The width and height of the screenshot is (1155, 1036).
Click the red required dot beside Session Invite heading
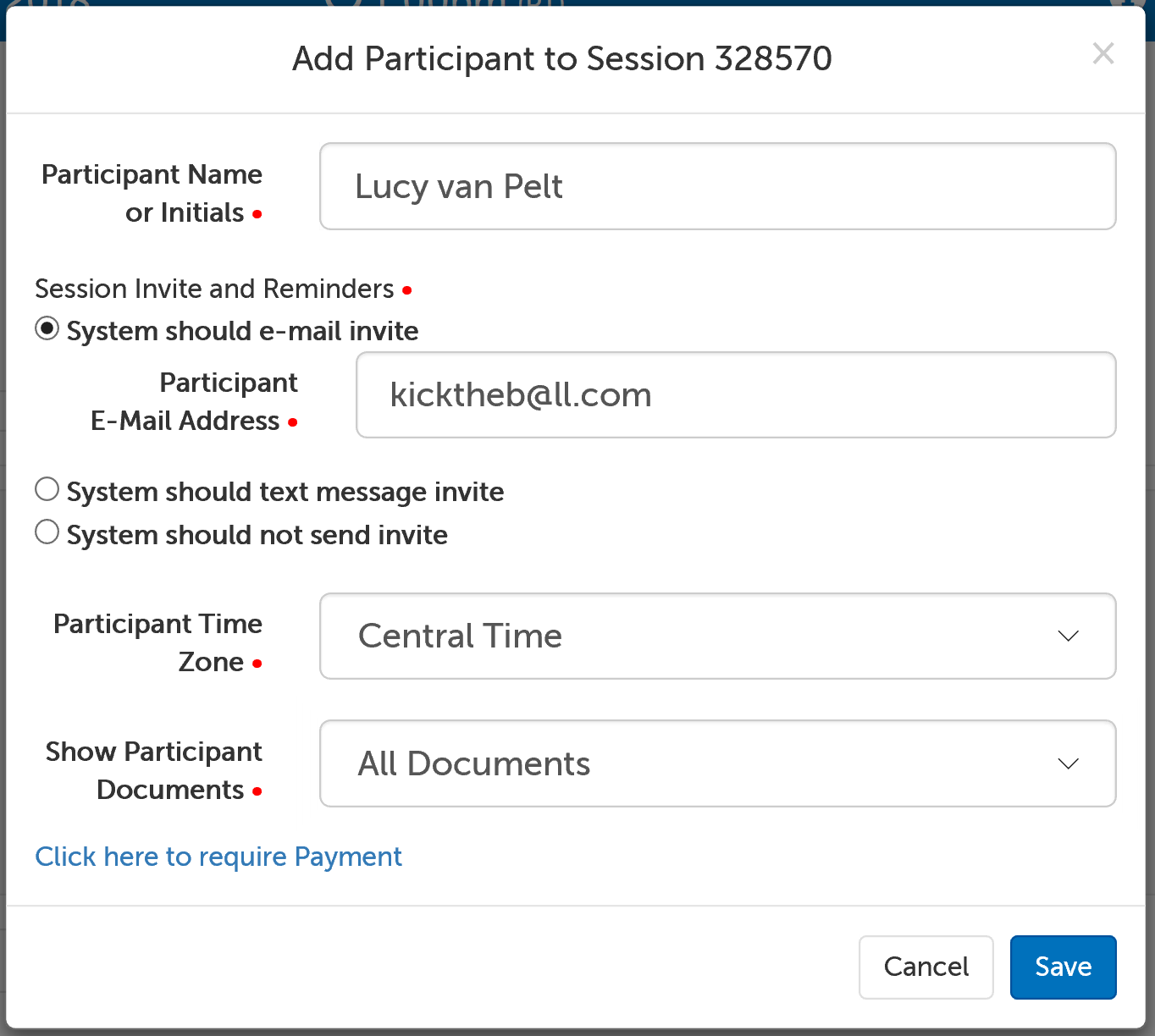coord(407,290)
